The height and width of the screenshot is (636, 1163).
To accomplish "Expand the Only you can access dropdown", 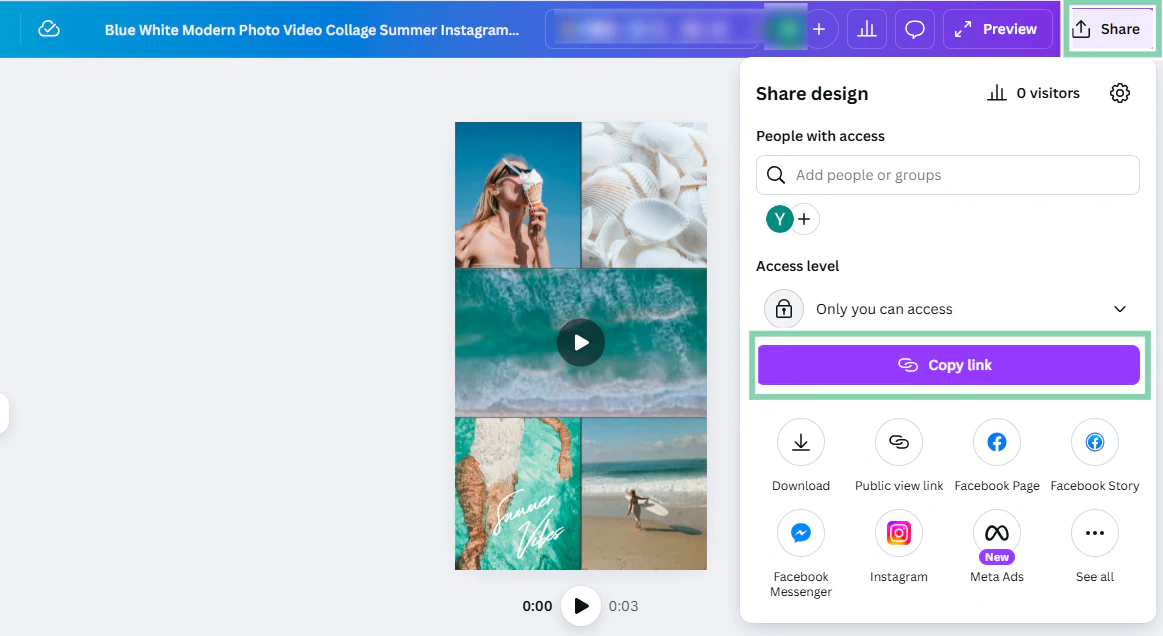I will point(947,309).
